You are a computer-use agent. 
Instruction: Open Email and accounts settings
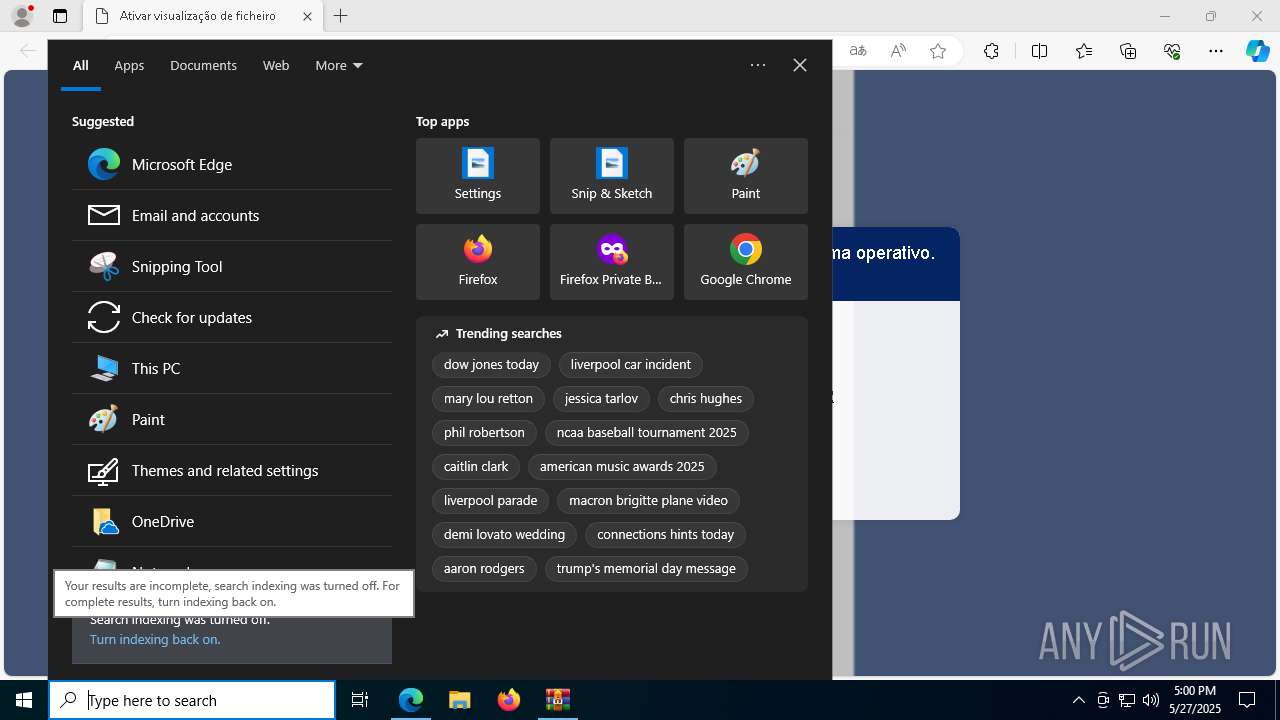point(232,215)
